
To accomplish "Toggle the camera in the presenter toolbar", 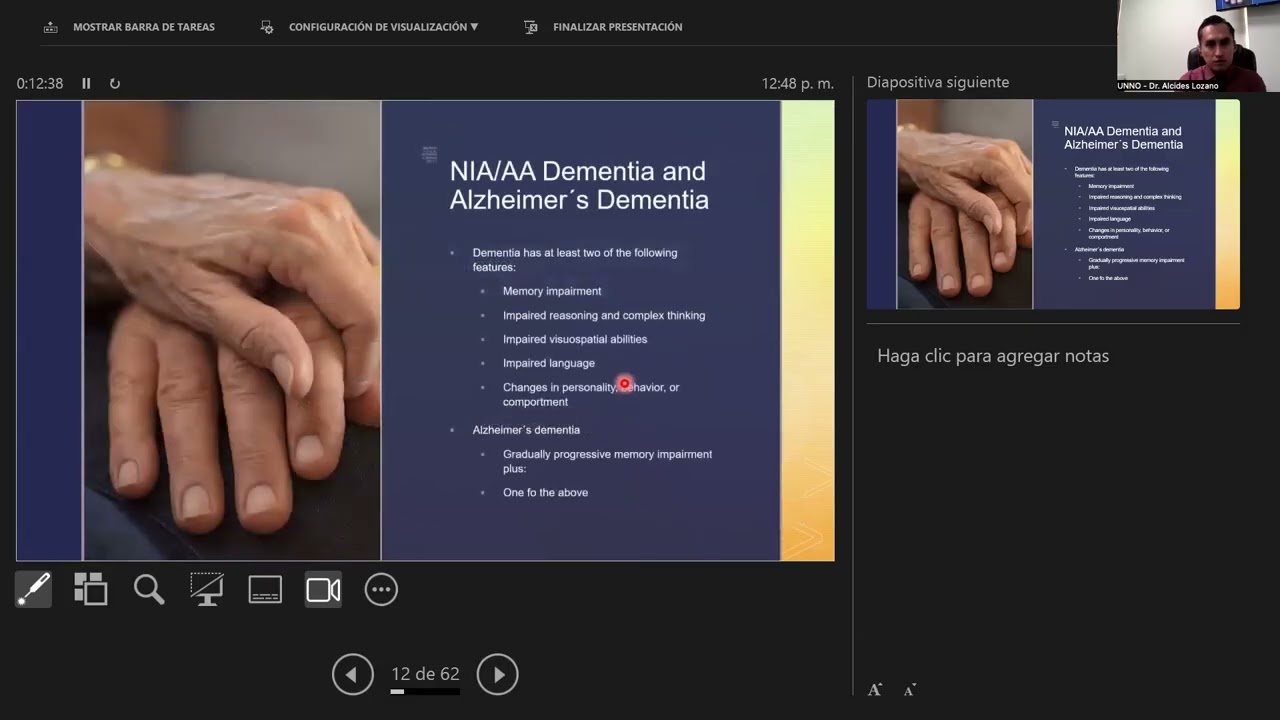I will click(x=323, y=590).
